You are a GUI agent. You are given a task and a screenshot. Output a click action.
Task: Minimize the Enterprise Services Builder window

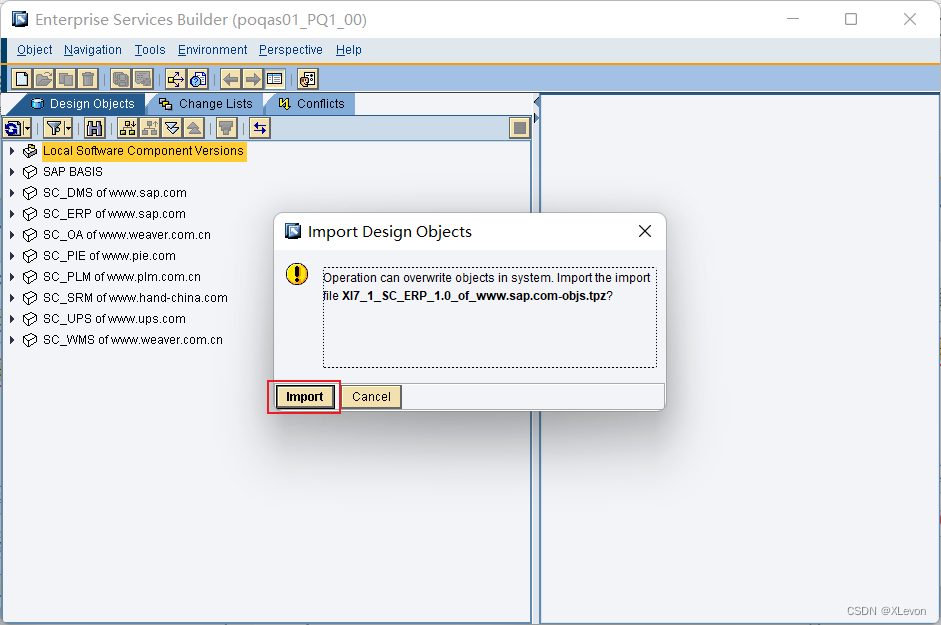pyautogui.click(x=793, y=19)
